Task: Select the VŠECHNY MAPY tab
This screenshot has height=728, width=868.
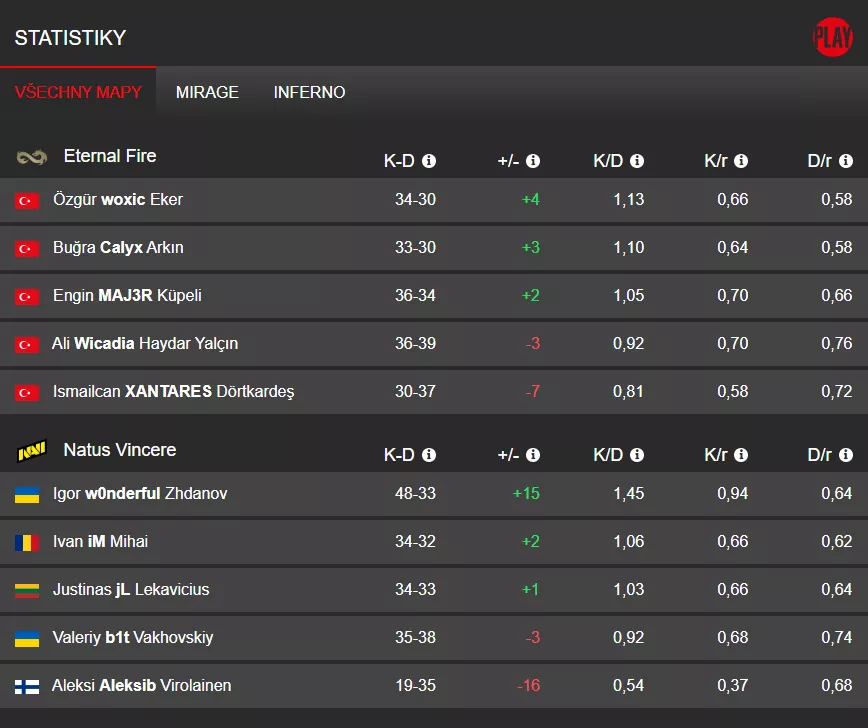Action: [x=78, y=92]
